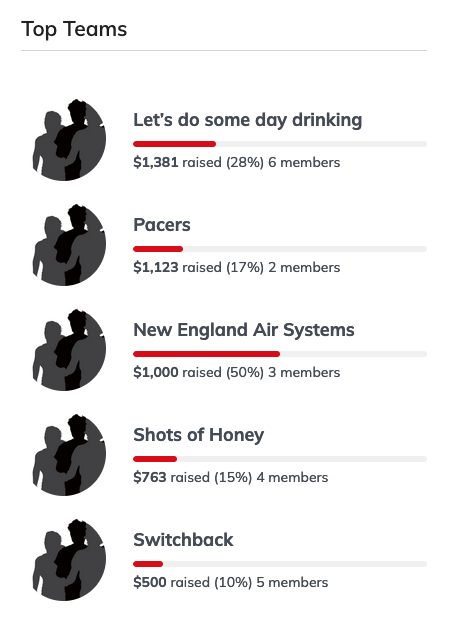Click the 28% progress bar for day drinking team
449x619 pixels.
[280, 144]
